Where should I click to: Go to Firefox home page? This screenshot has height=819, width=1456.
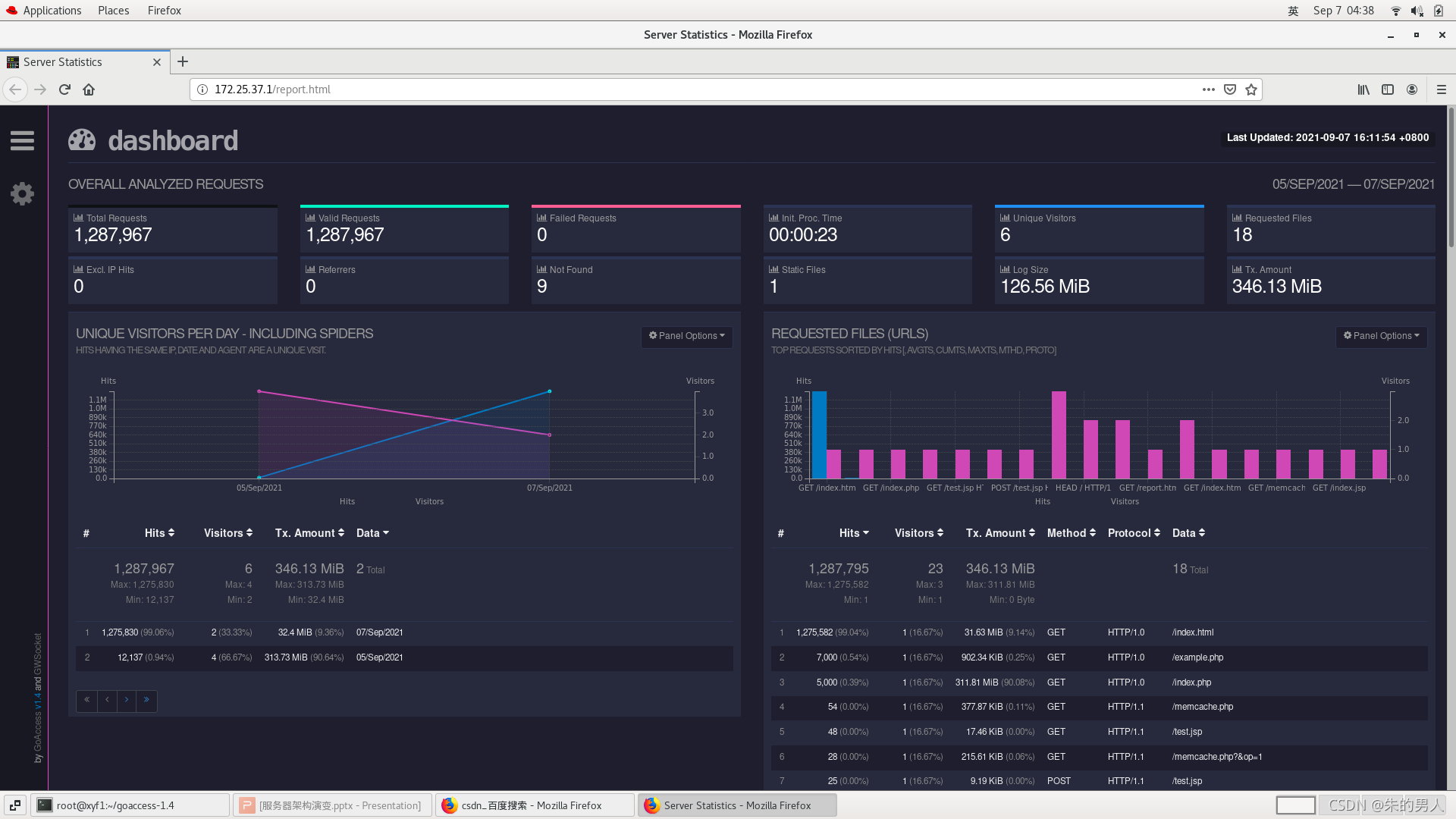[x=89, y=89]
